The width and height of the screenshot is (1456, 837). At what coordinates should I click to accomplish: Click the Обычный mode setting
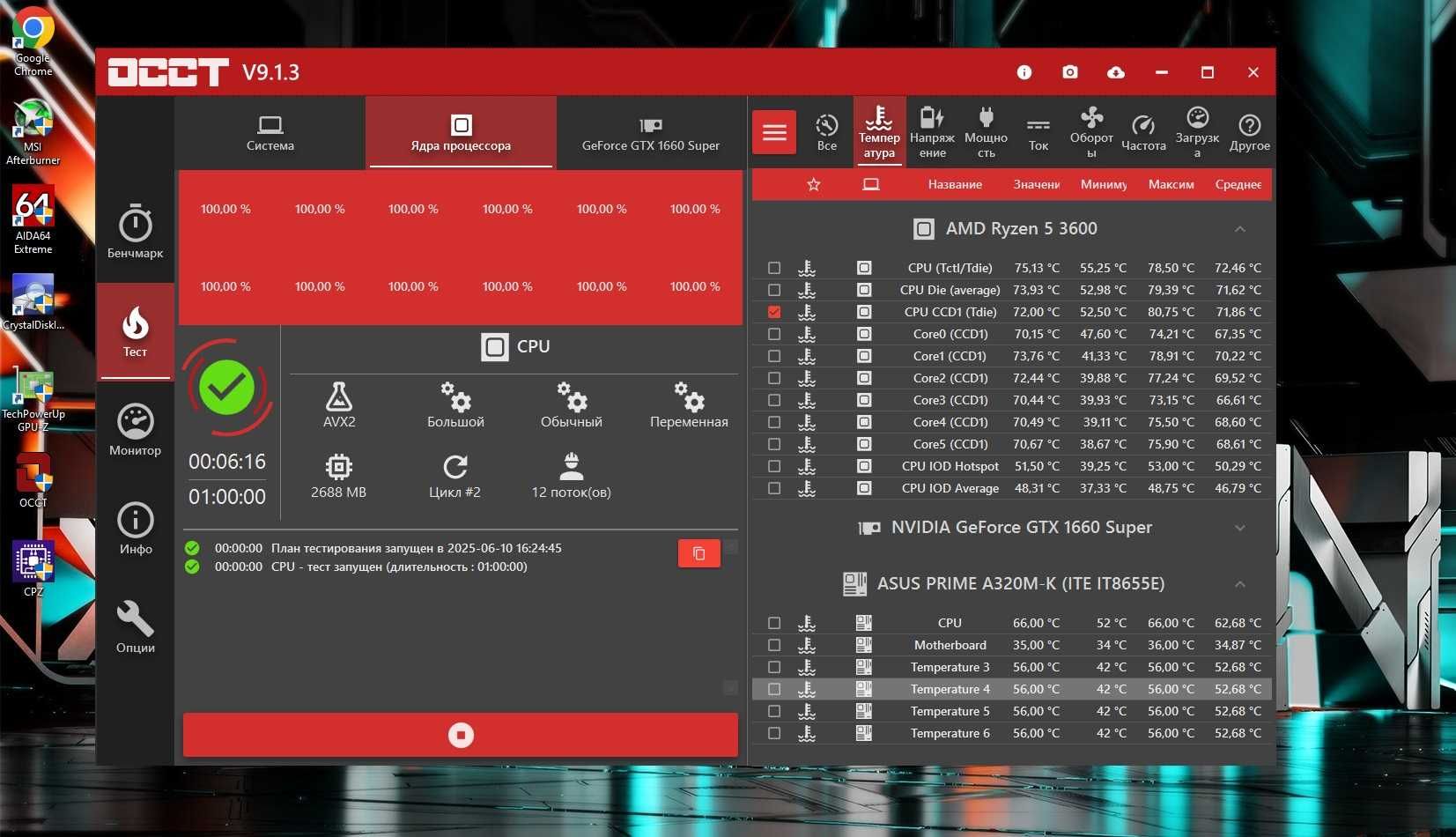(572, 404)
